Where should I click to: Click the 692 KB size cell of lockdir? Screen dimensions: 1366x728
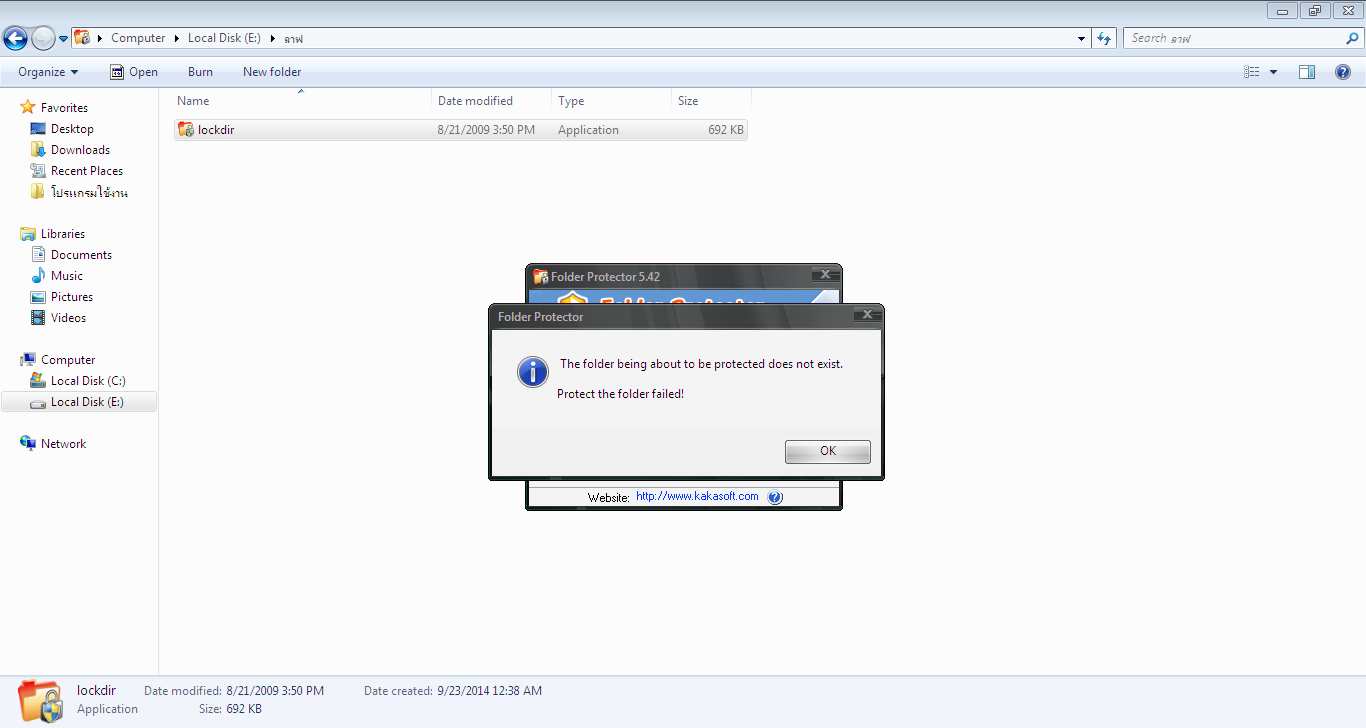(726, 130)
